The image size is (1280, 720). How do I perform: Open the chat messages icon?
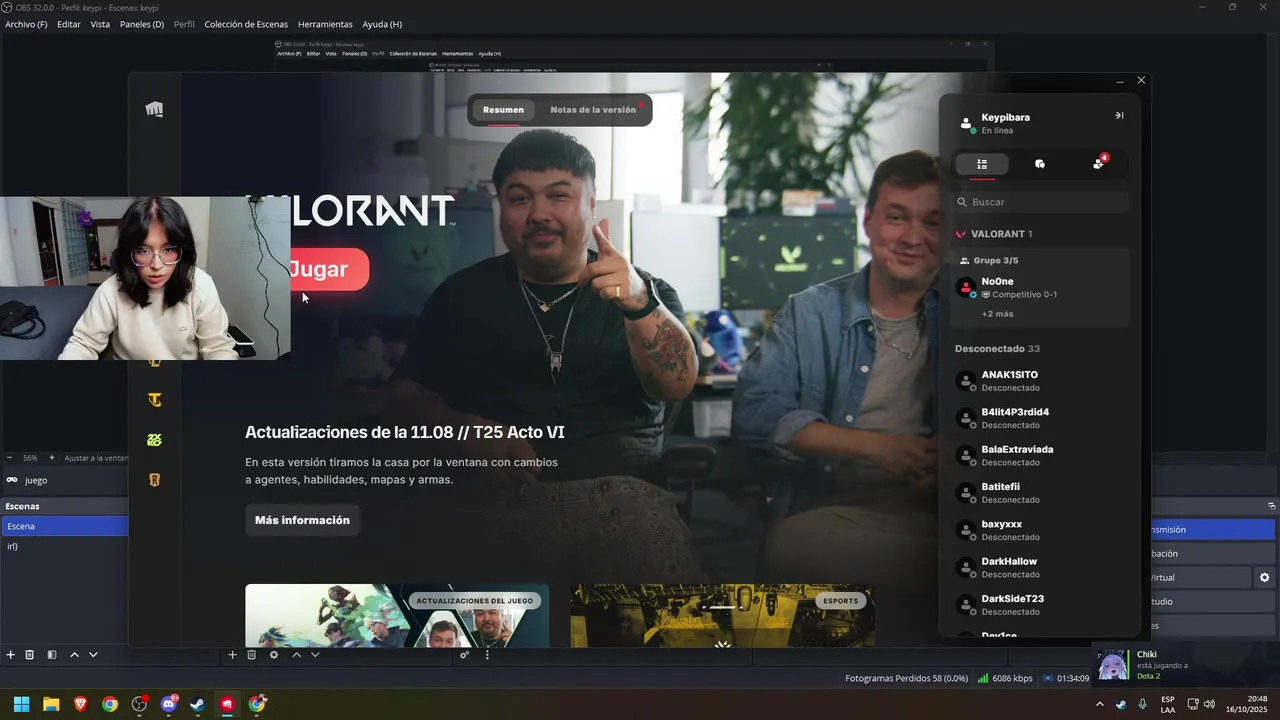click(1040, 164)
